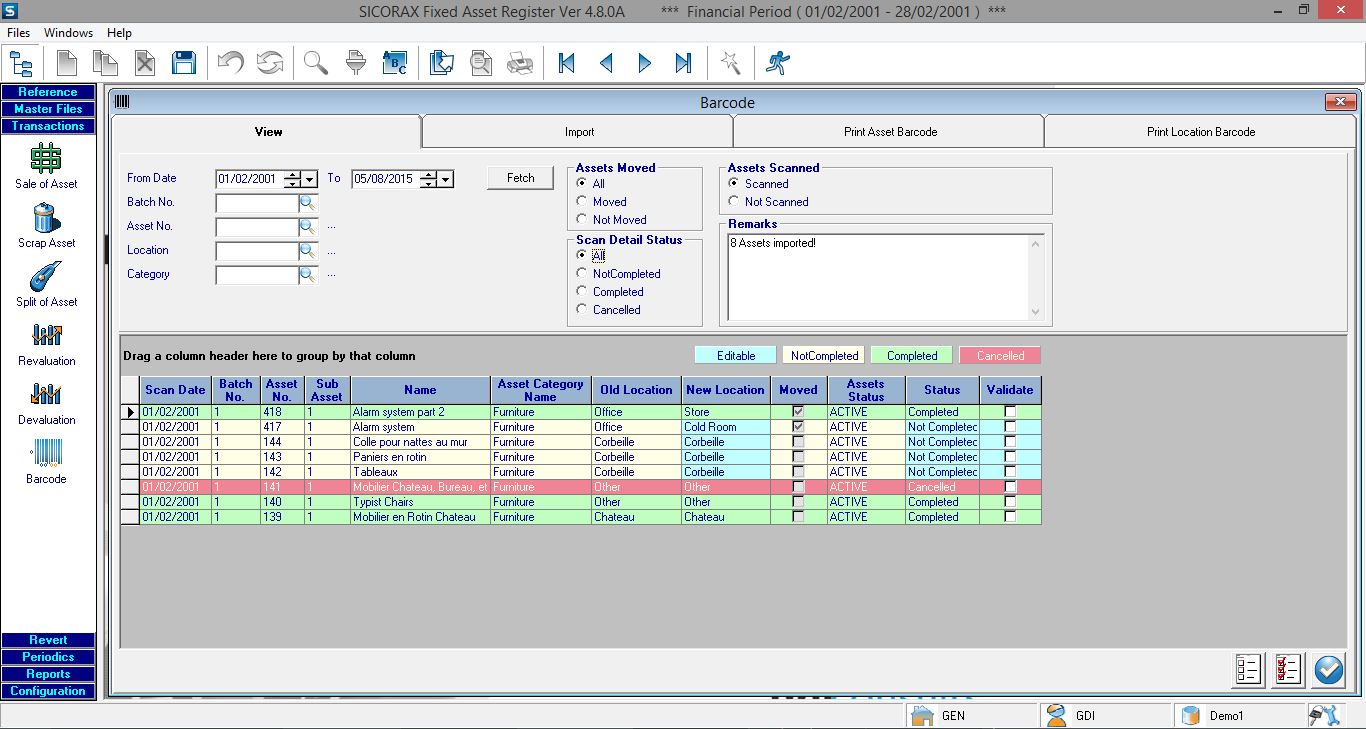
Task: Click the printer toolbar icon
Action: [x=520, y=64]
